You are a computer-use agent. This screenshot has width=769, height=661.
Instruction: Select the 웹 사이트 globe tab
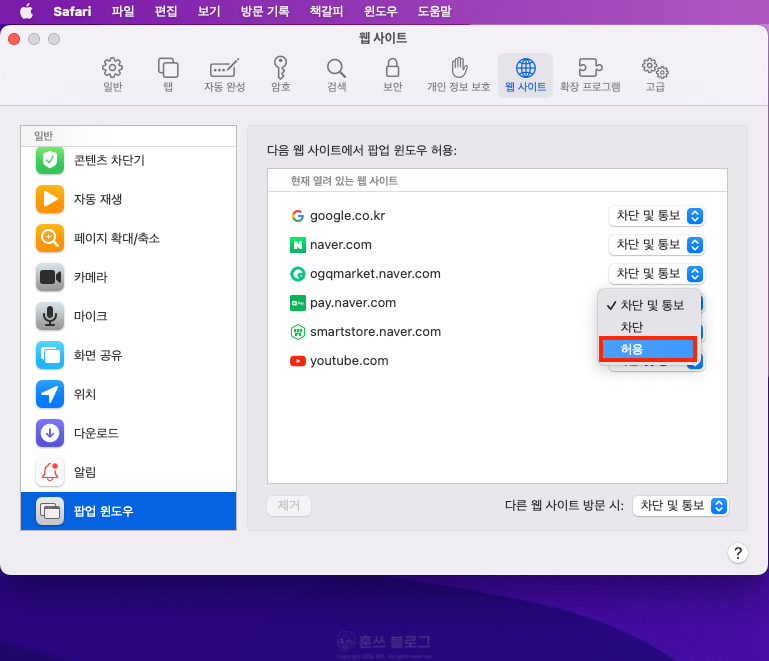[525, 75]
